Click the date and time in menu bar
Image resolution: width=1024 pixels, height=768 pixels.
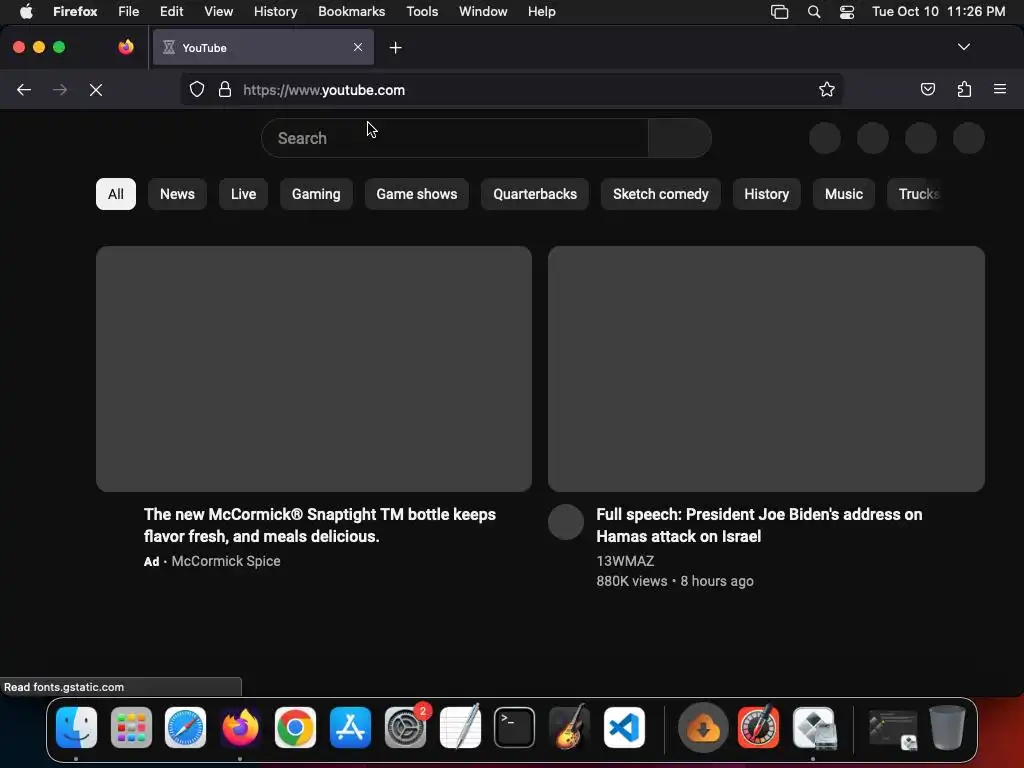[x=938, y=11]
